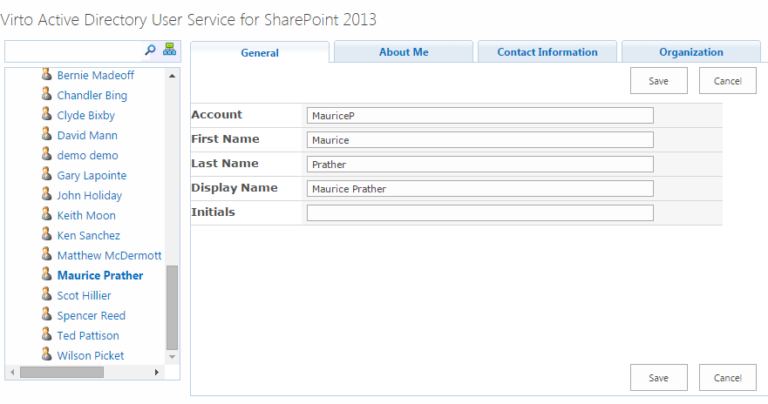Click the user search text box
The width and height of the screenshot is (768, 404).
click(x=75, y=50)
